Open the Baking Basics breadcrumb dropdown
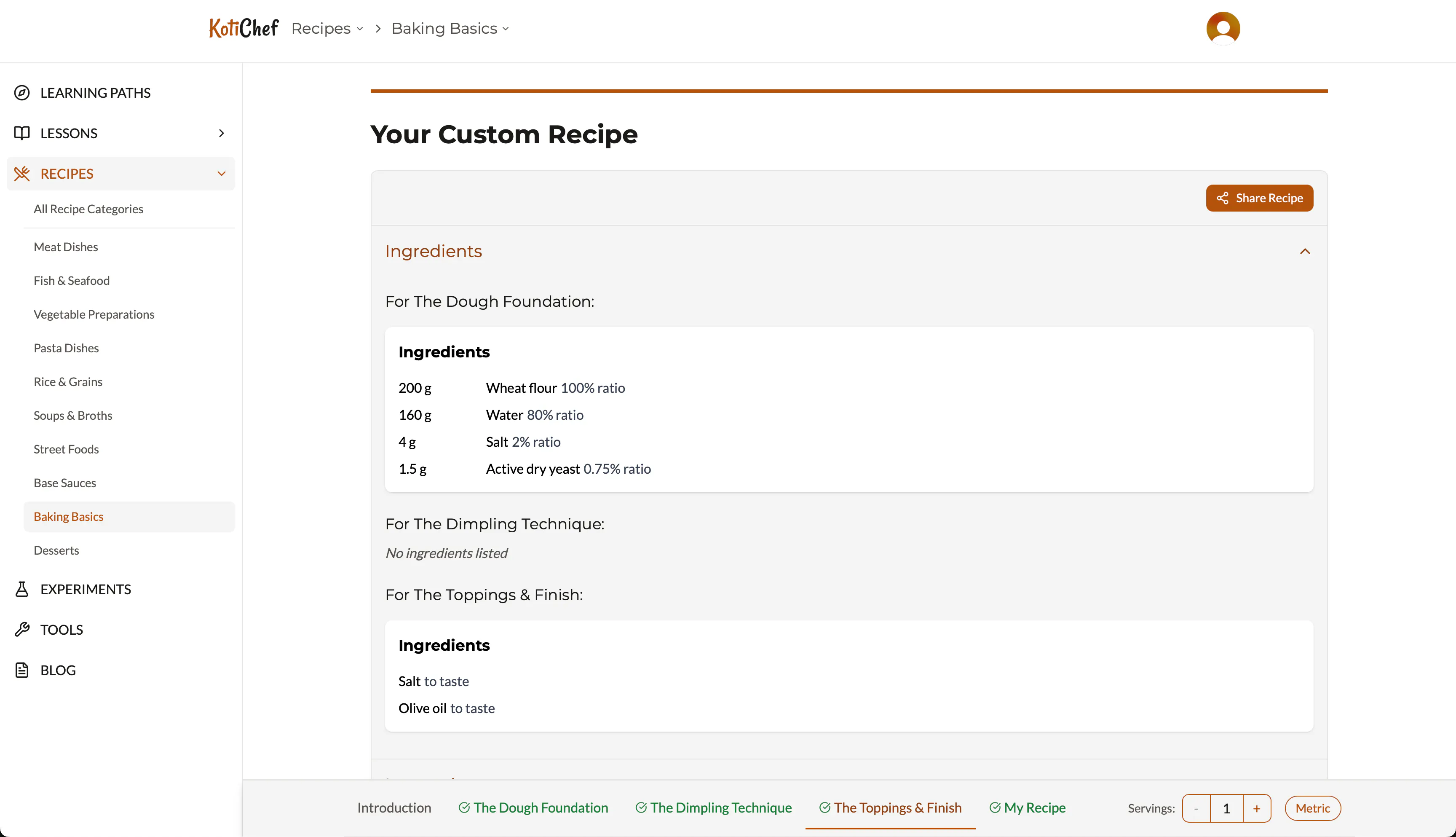 (450, 28)
